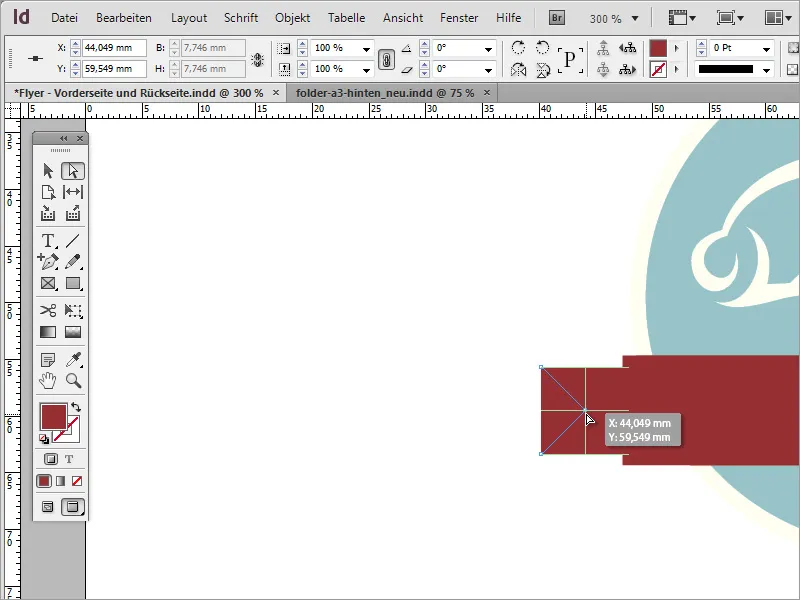Switch to Preview view mode
This screenshot has height=600, width=800.
[73, 507]
